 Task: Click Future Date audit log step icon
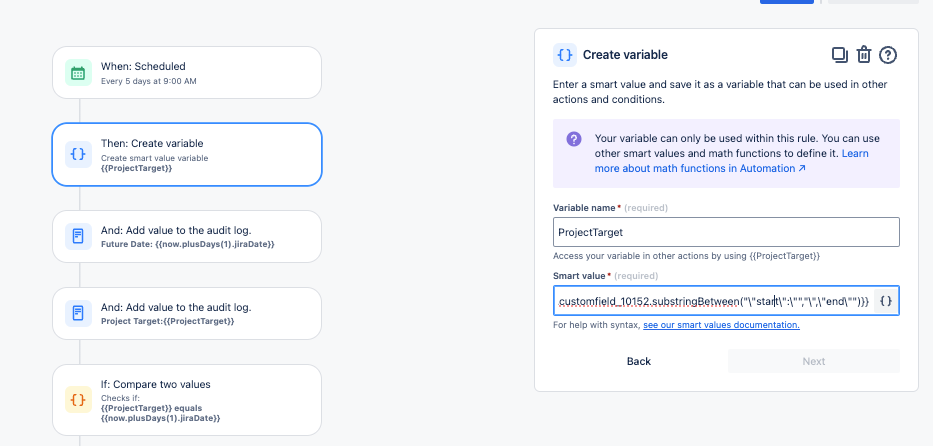(78, 236)
